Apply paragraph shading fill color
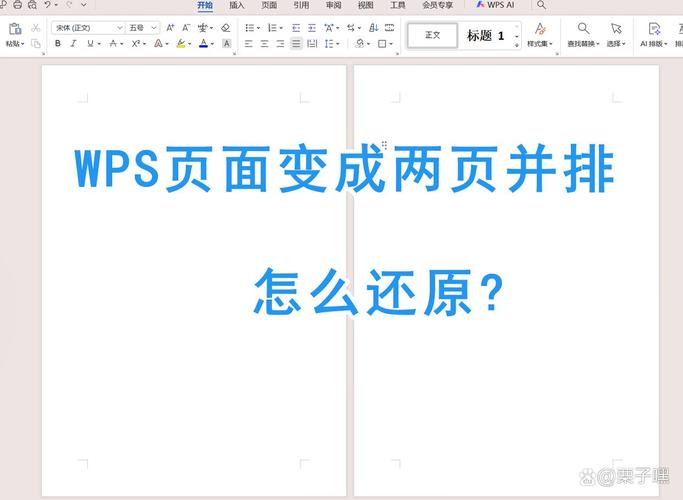Image resolution: width=683 pixels, height=500 pixels. click(360, 44)
